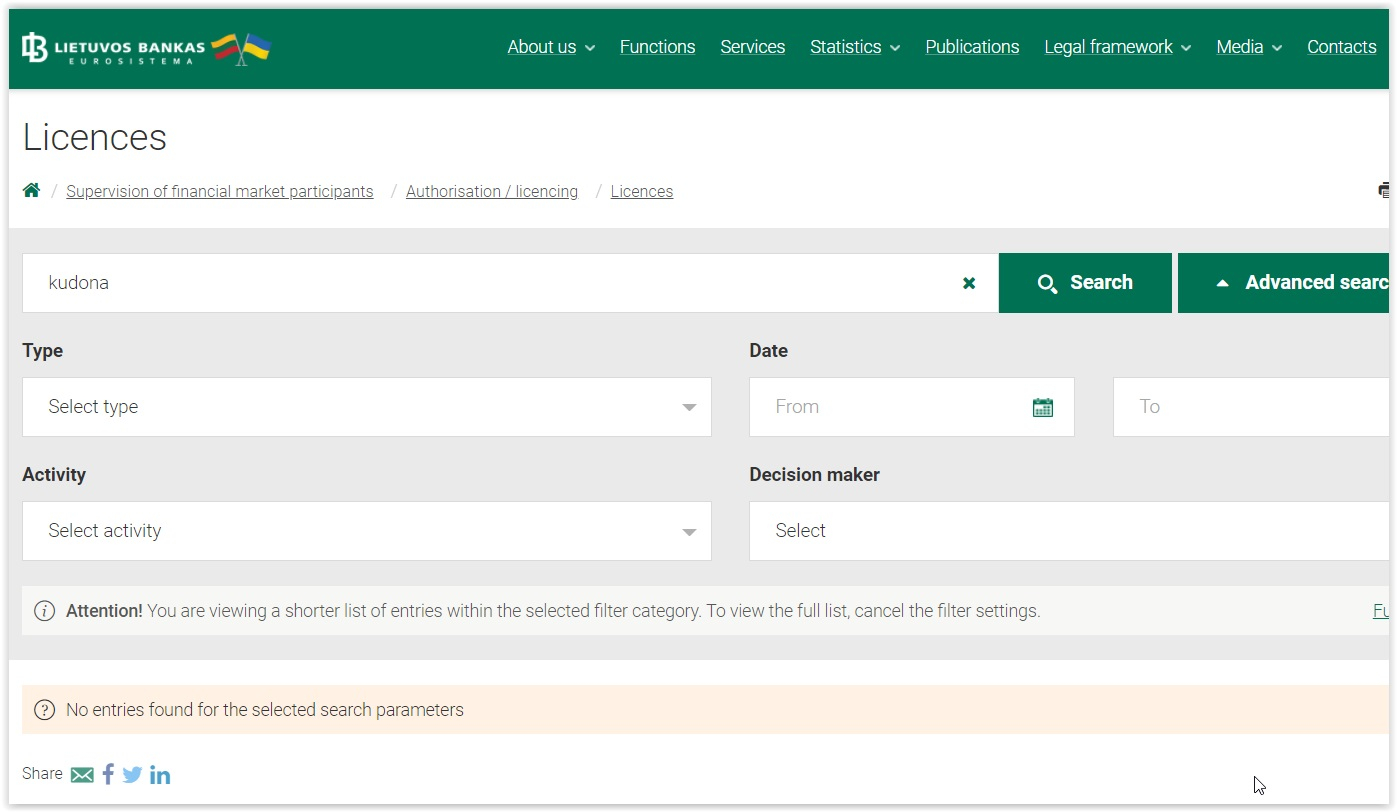The image size is (1397, 812).
Task: Open the Statistics menu
Action: [x=854, y=47]
